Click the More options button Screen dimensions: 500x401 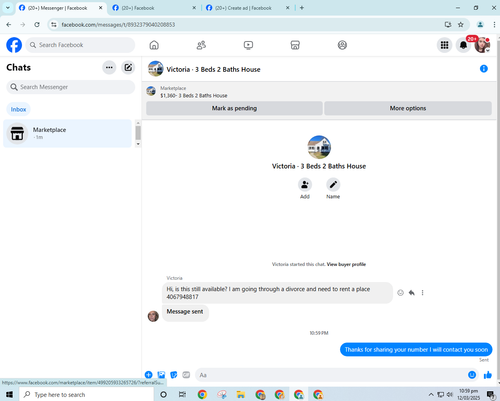pyautogui.click(x=408, y=108)
